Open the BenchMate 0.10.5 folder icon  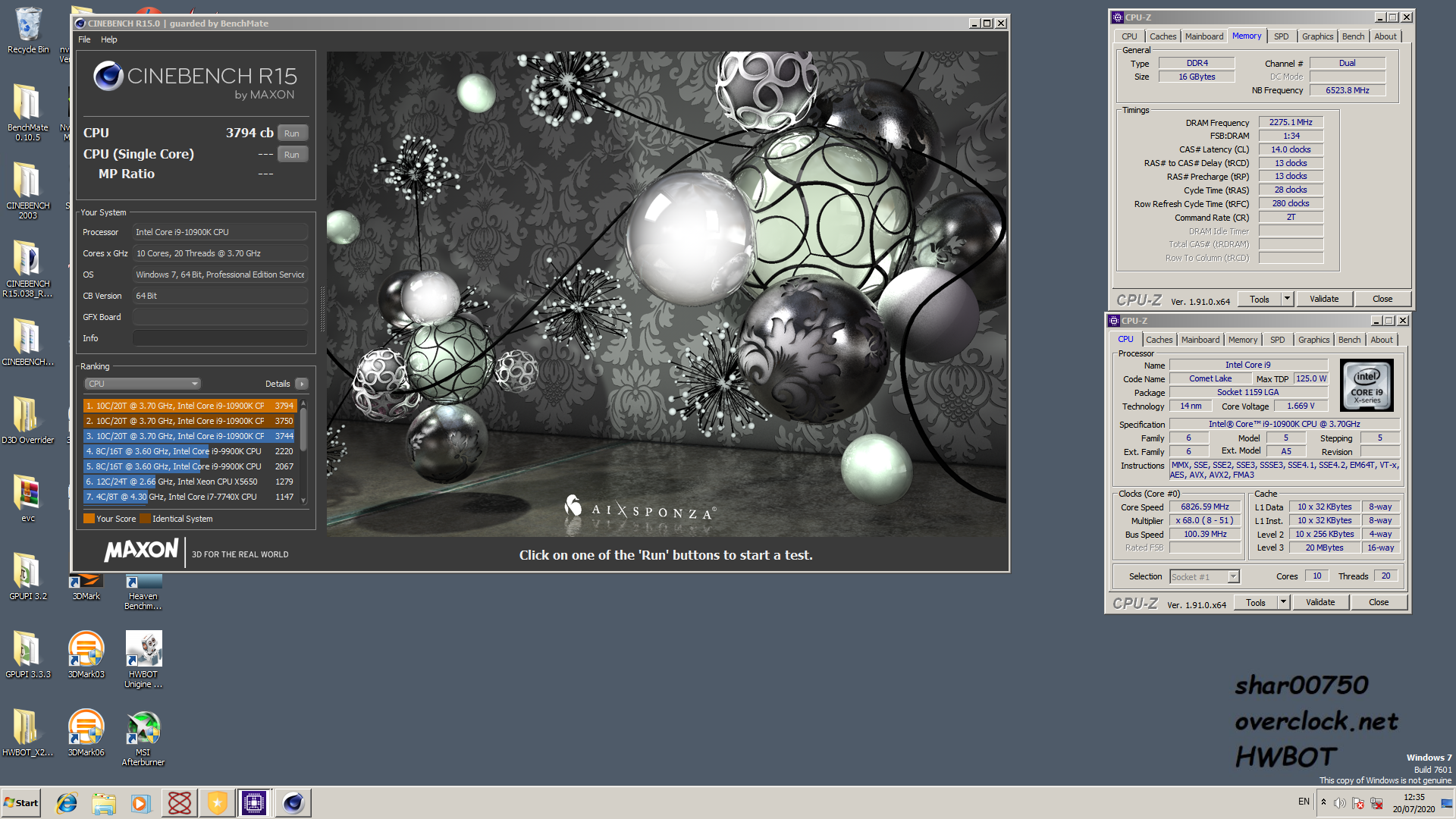27,111
